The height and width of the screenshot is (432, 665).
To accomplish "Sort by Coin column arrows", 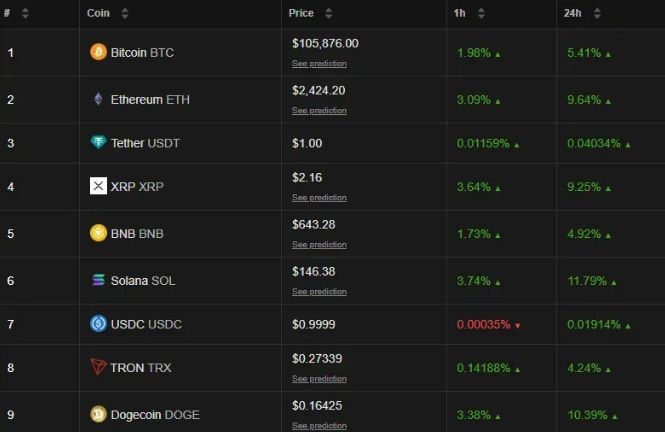I will [125, 14].
